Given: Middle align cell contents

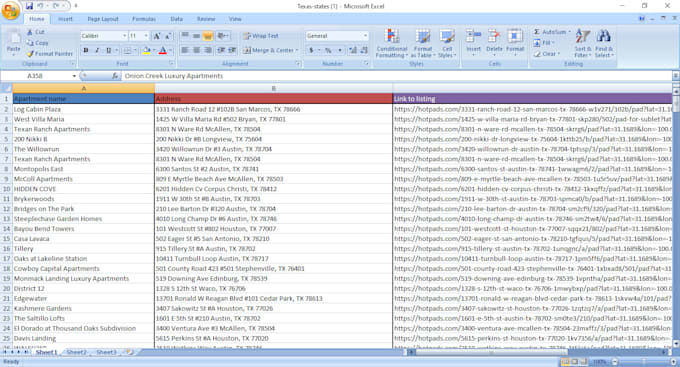Looking at the screenshot, I should point(196,36).
